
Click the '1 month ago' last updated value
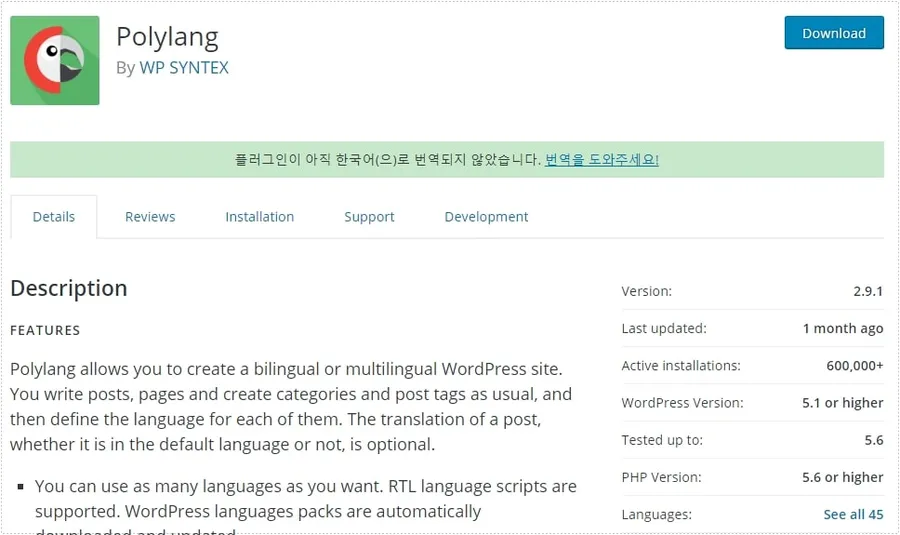pyautogui.click(x=843, y=328)
